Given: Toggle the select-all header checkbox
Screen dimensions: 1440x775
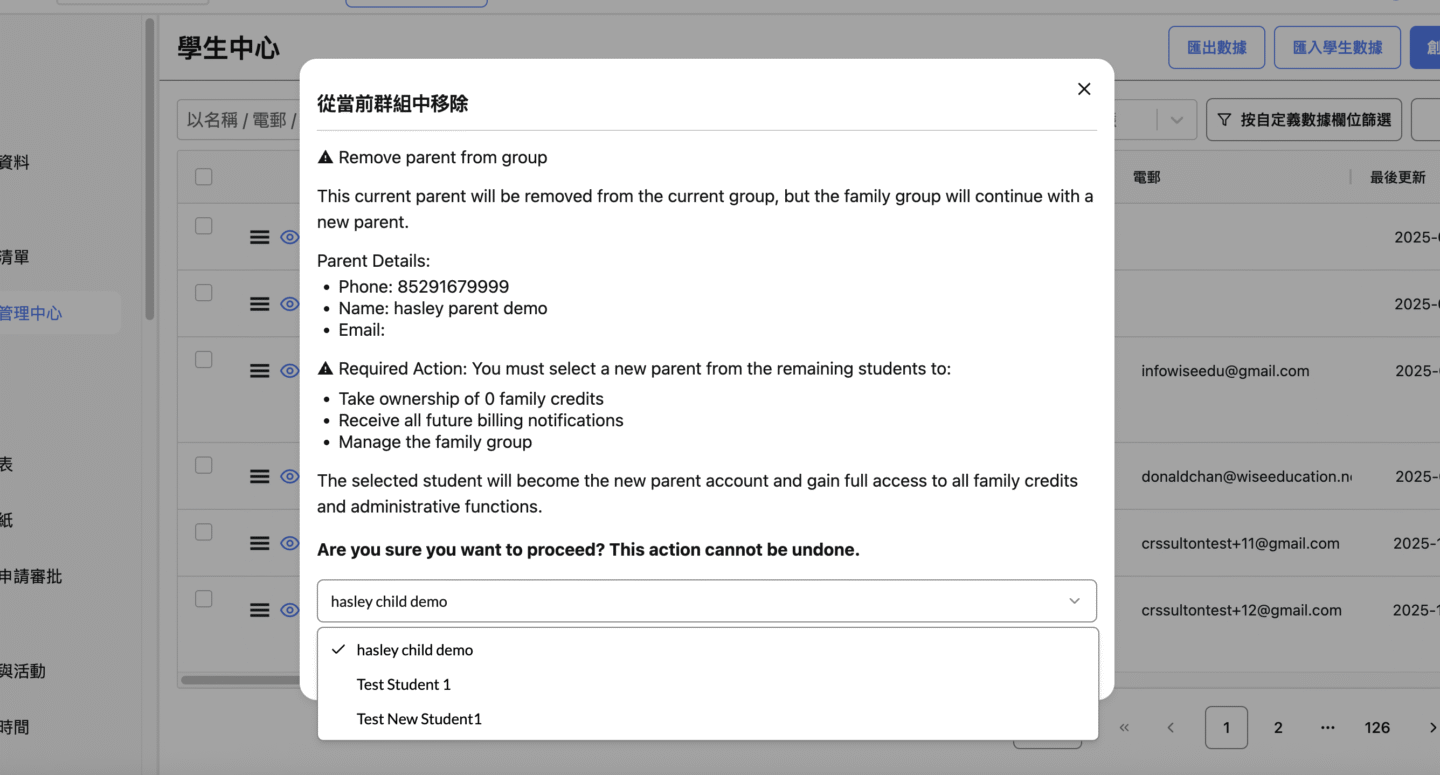Looking at the screenshot, I should (204, 177).
